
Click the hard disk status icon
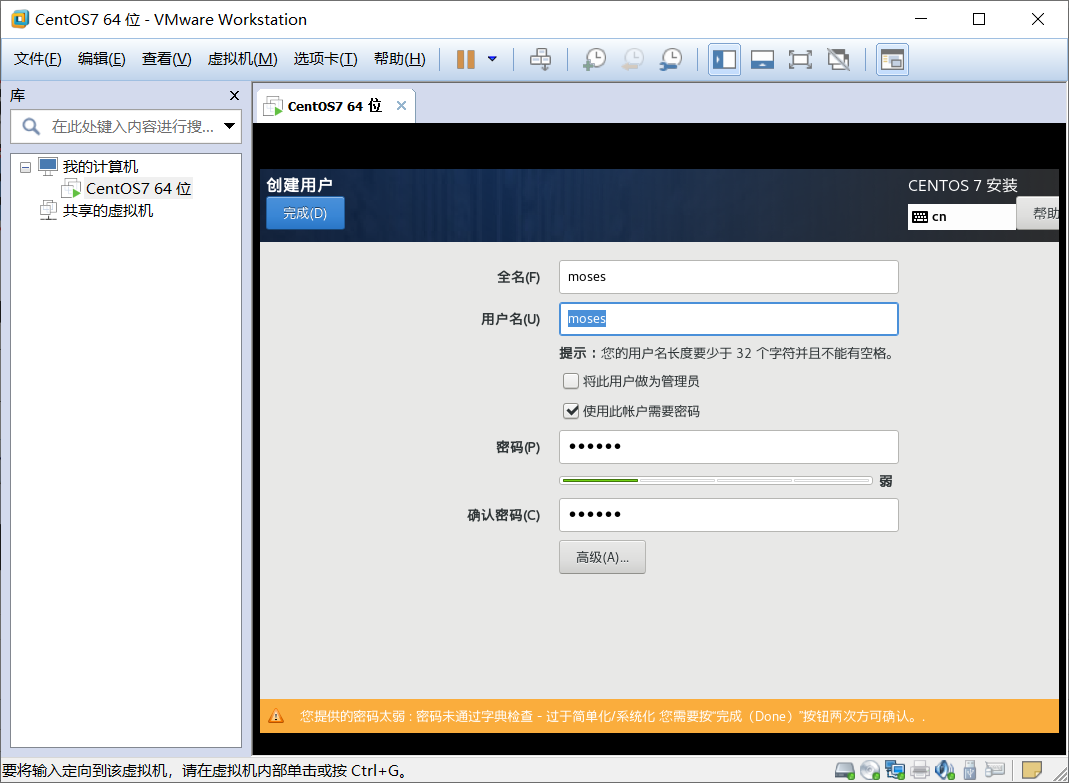click(x=845, y=770)
